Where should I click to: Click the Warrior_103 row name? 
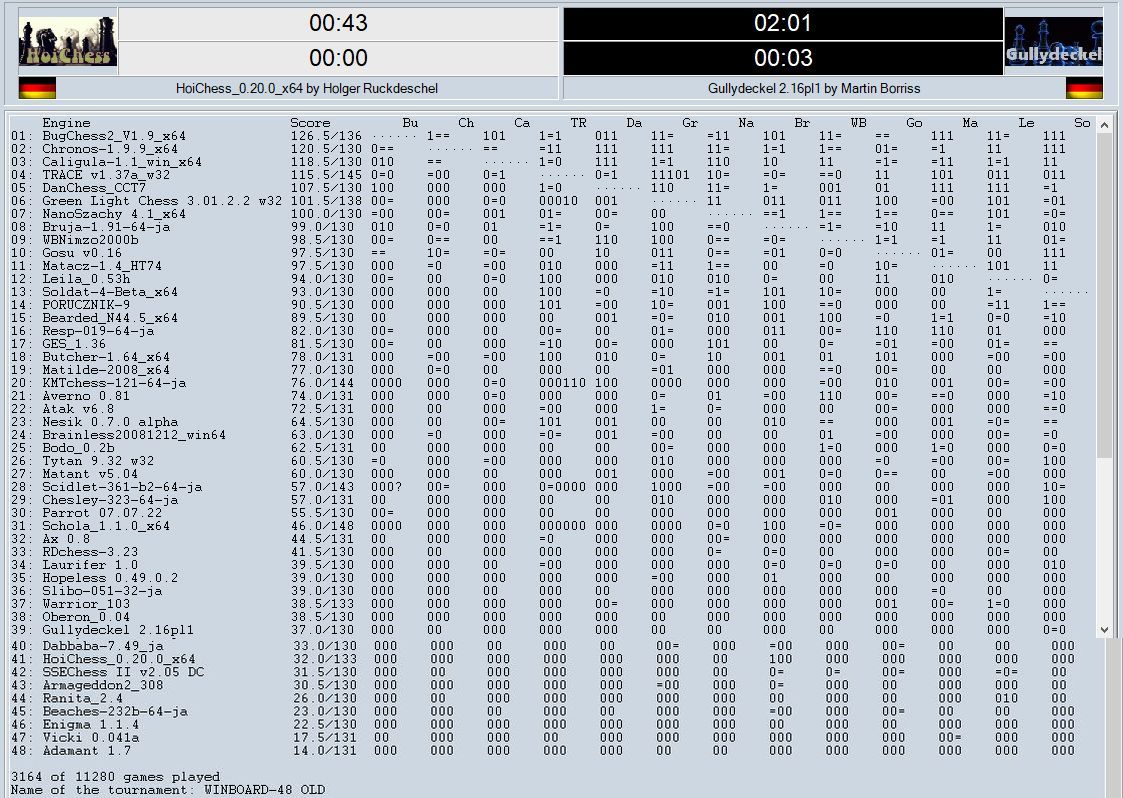(86, 603)
